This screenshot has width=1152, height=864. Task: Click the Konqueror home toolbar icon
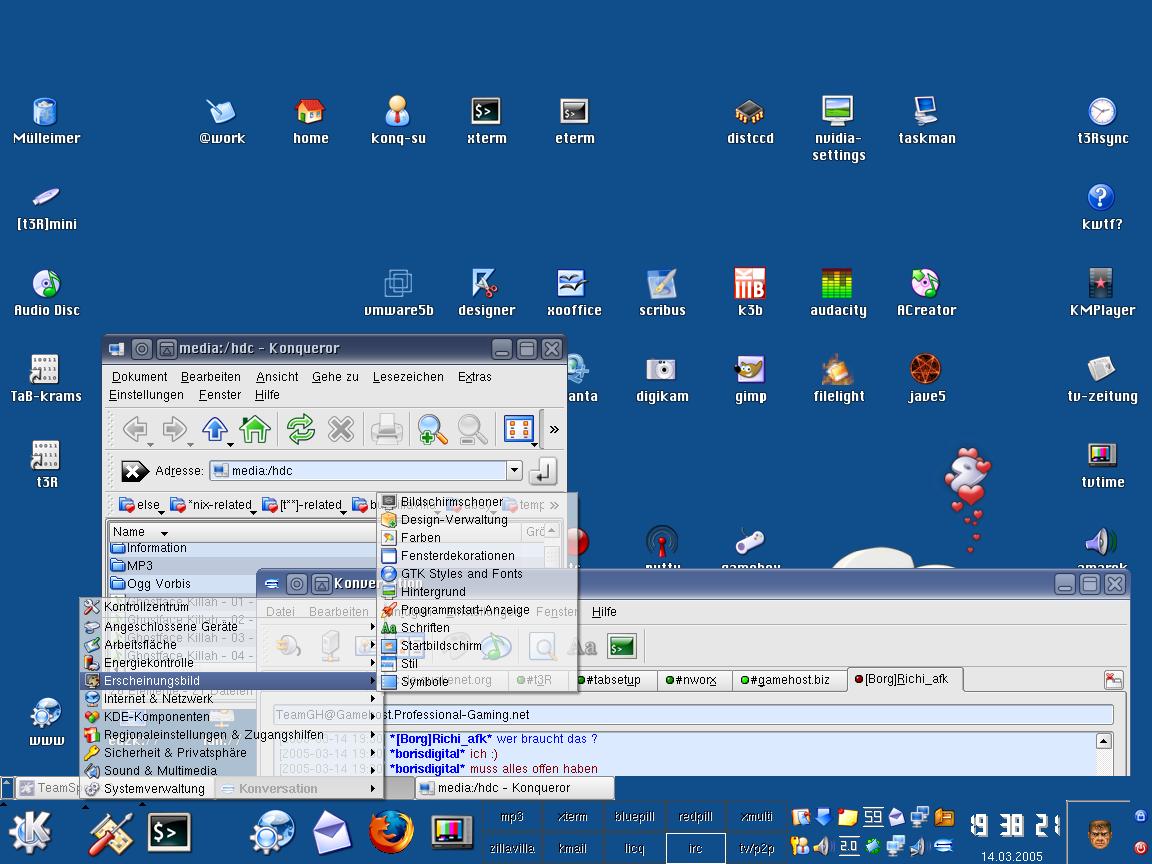255,430
